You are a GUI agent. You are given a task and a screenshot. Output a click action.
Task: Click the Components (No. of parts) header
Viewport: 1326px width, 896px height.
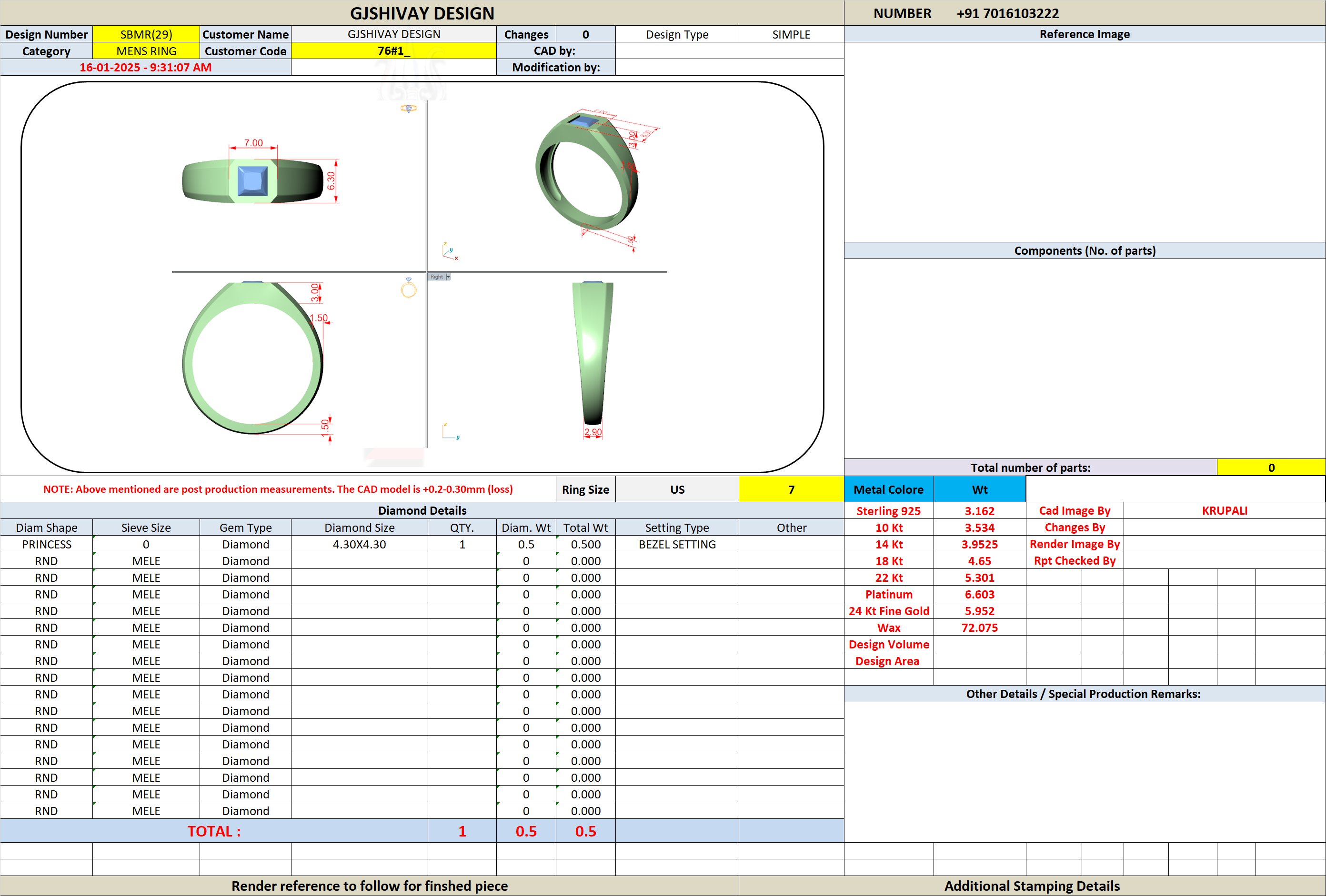point(1085,251)
